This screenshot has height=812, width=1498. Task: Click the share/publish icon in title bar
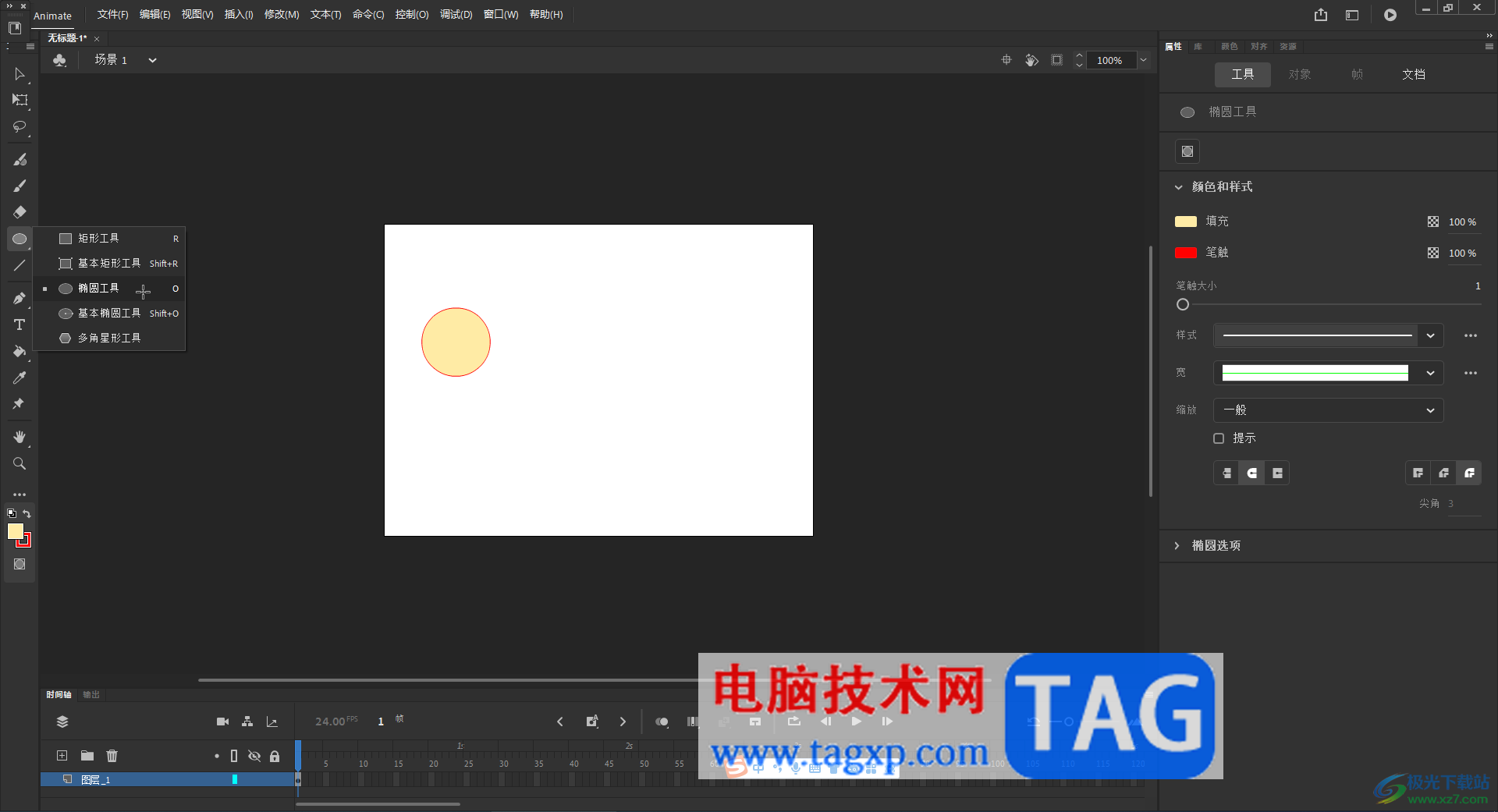tap(1321, 15)
